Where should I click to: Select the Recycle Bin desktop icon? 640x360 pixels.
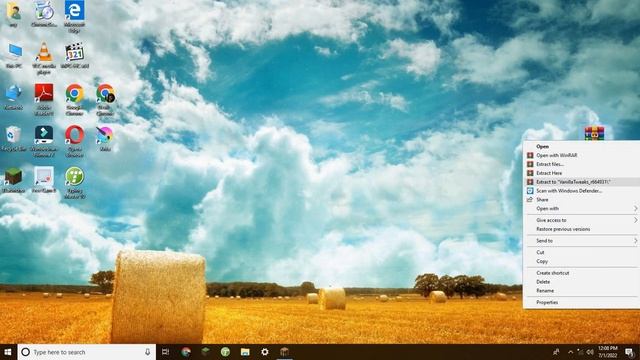pos(13,139)
